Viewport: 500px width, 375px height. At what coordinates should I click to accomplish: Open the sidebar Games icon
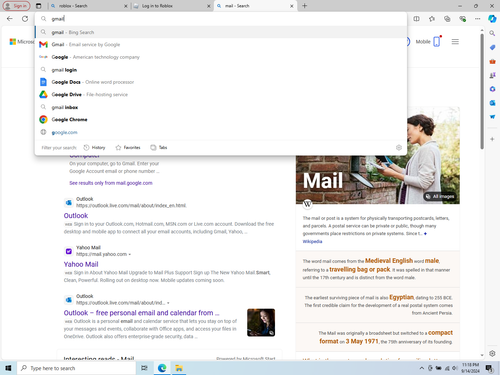pyautogui.click(x=492, y=75)
